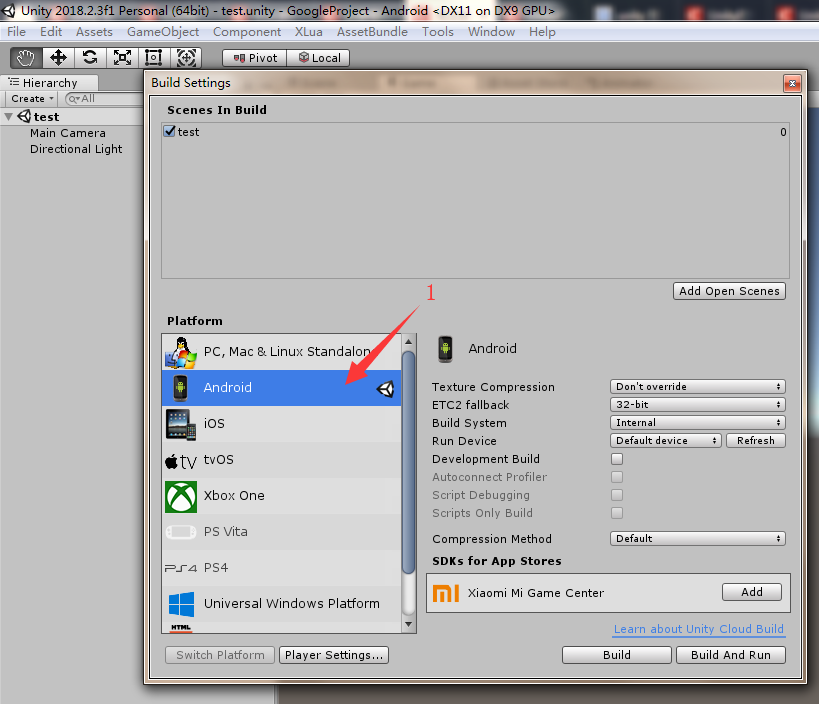Toggle Autoconnect Profiler checkbox
The image size is (819, 704).
point(617,477)
